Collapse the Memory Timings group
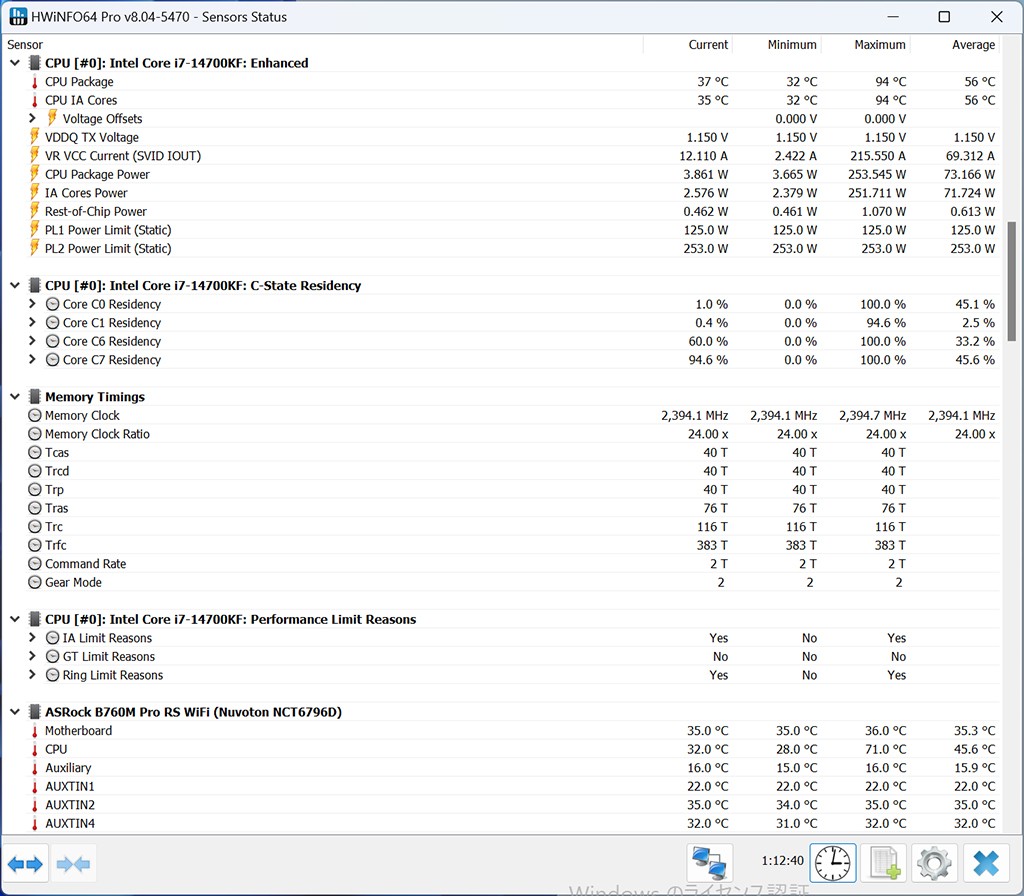This screenshot has width=1024, height=896. point(15,398)
